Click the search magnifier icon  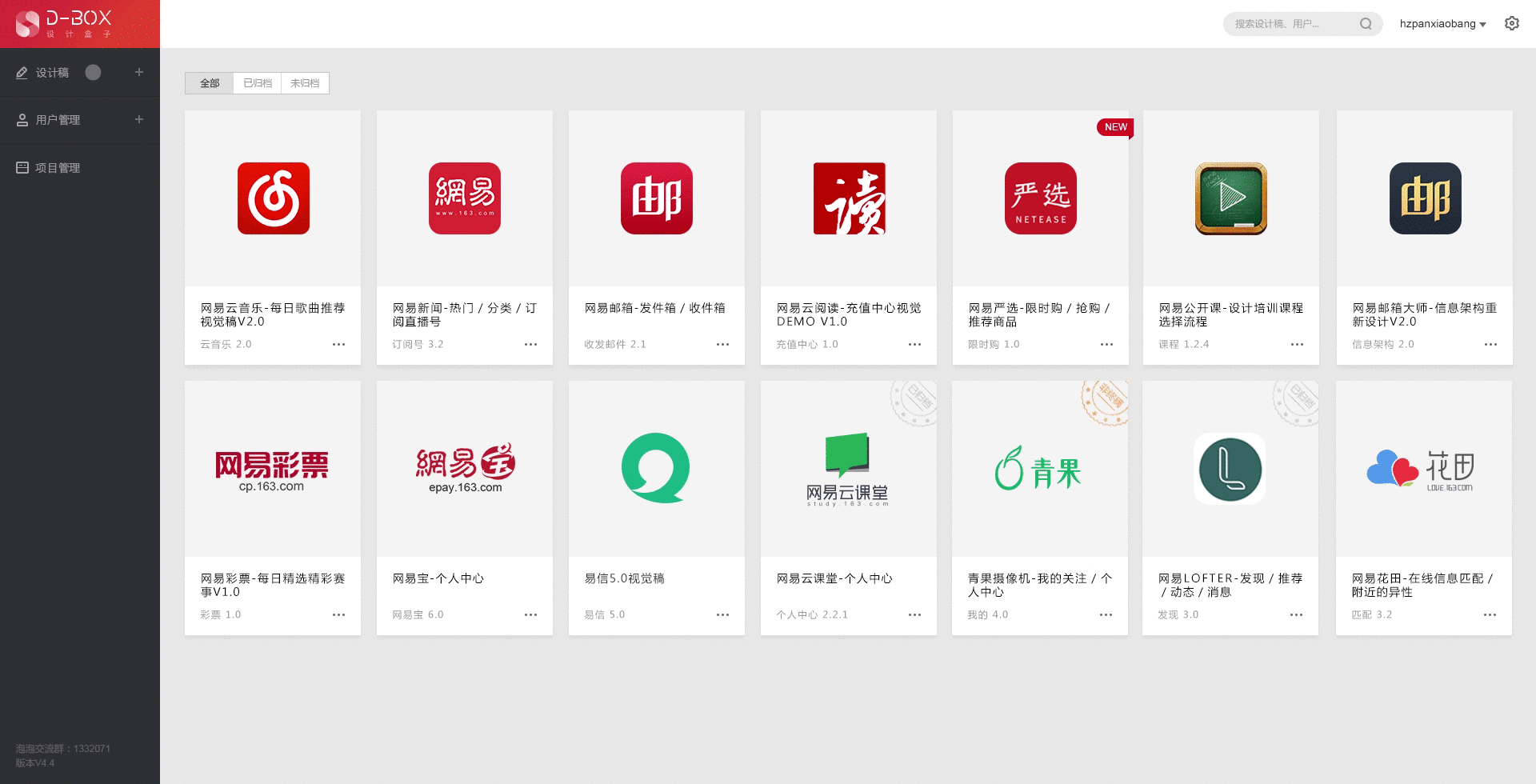(x=1366, y=24)
